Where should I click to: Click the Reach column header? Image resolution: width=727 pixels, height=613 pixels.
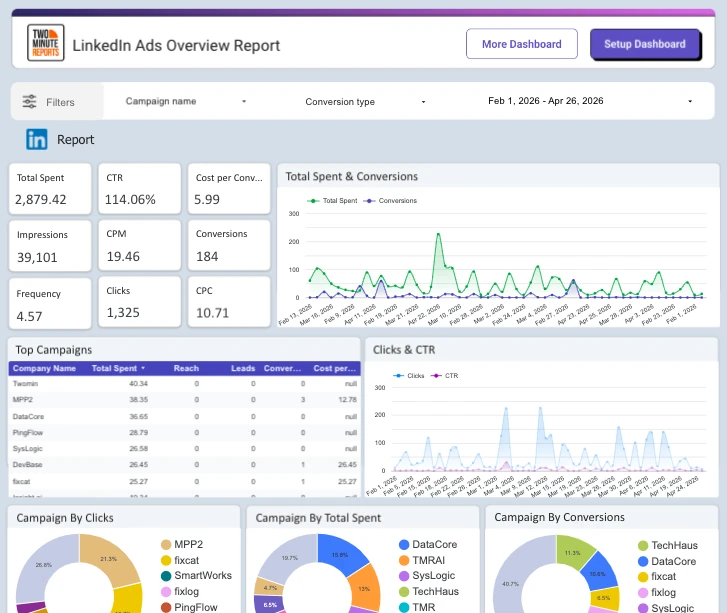point(186,368)
